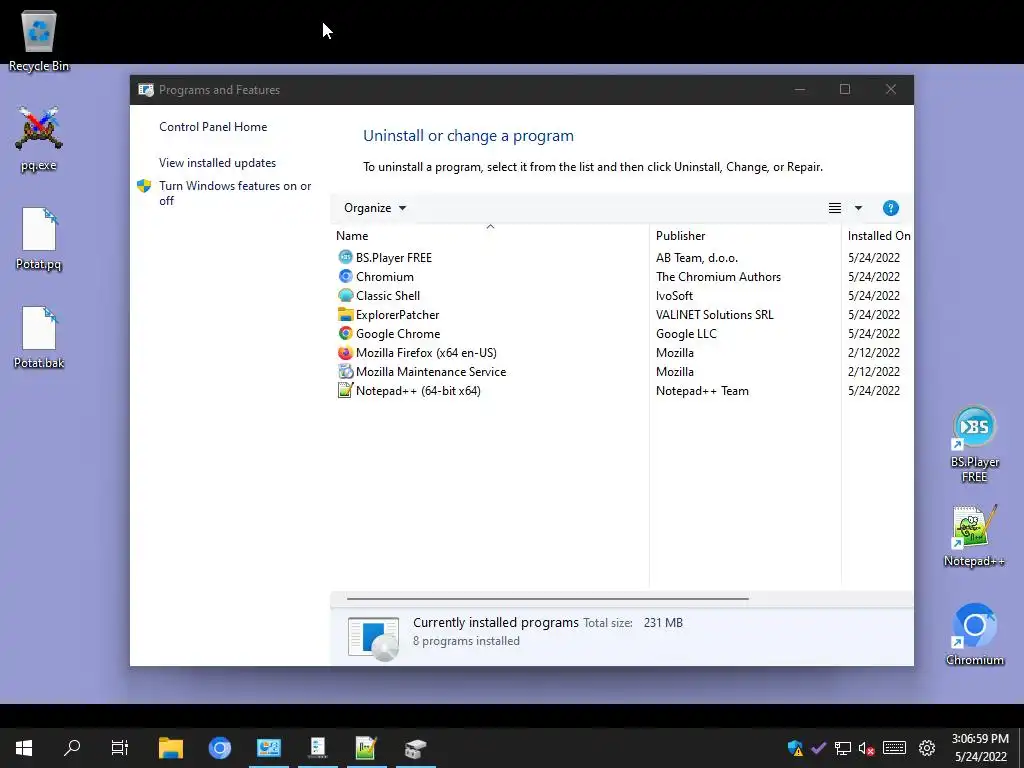
Task: Switch to taskbar app left of Notepad++
Action: 317,748
